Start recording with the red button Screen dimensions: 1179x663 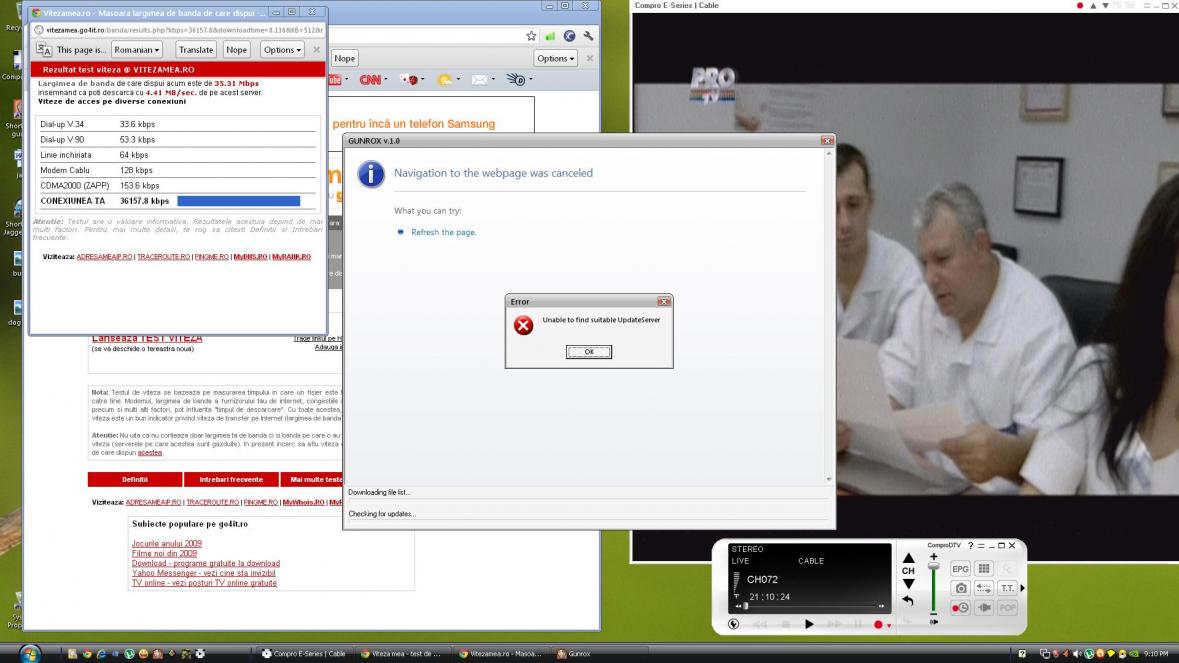pos(878,625)
